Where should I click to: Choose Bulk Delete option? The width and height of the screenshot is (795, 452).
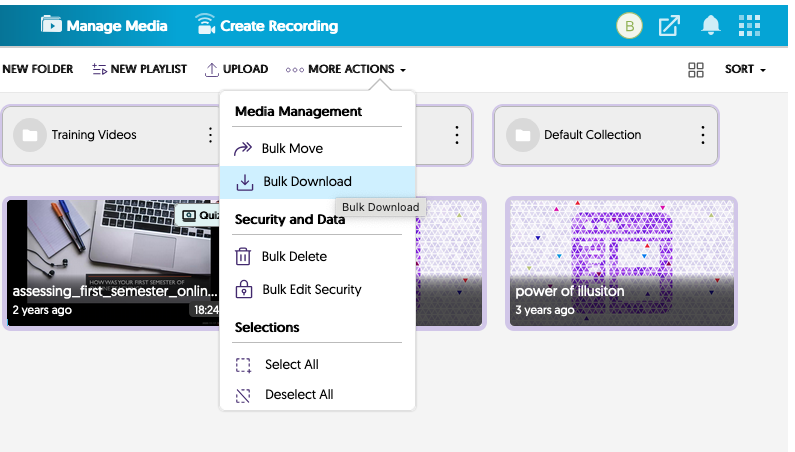pyautogui.click(x=294, y=257)
